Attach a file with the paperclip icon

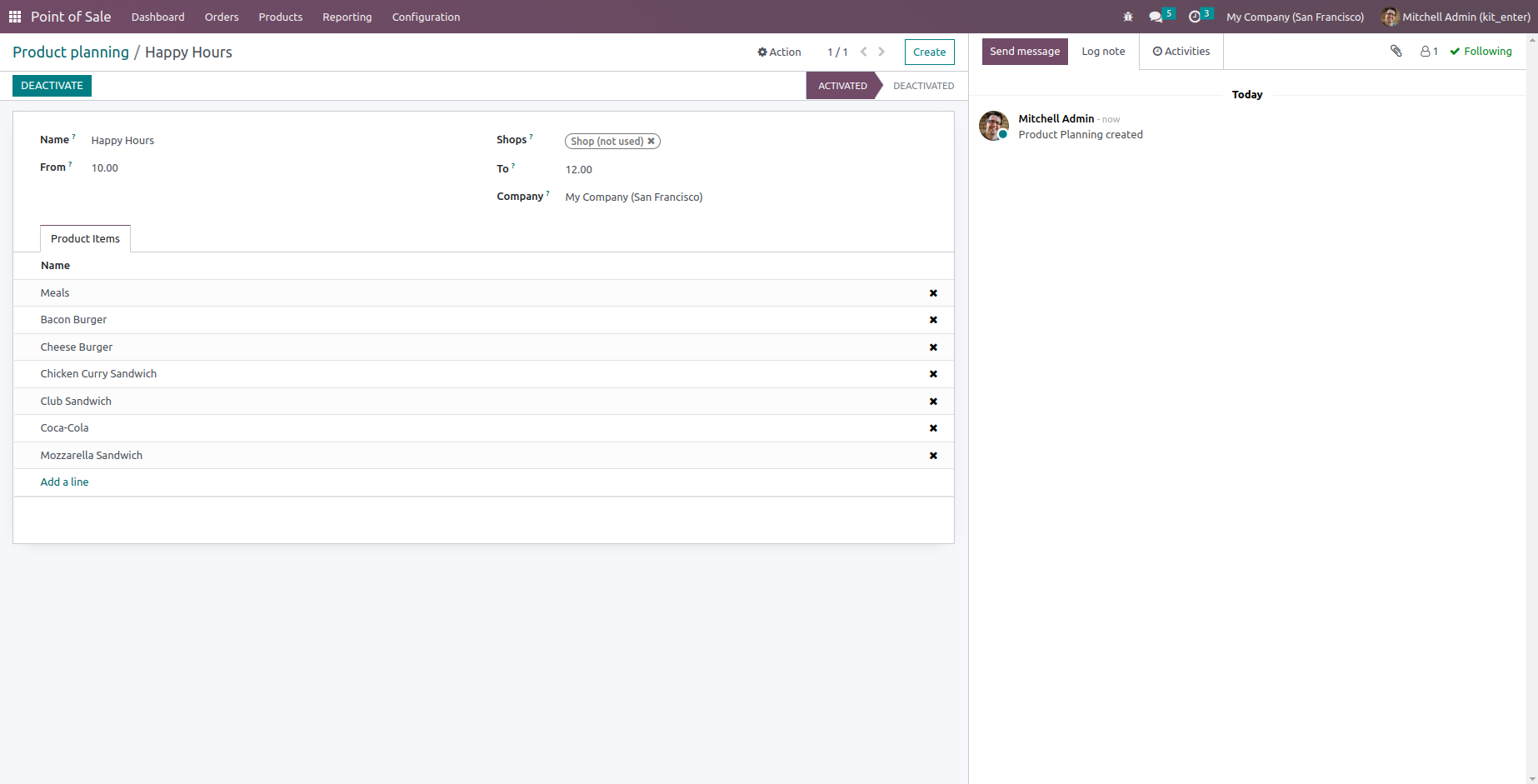(x=1396, y=51)
